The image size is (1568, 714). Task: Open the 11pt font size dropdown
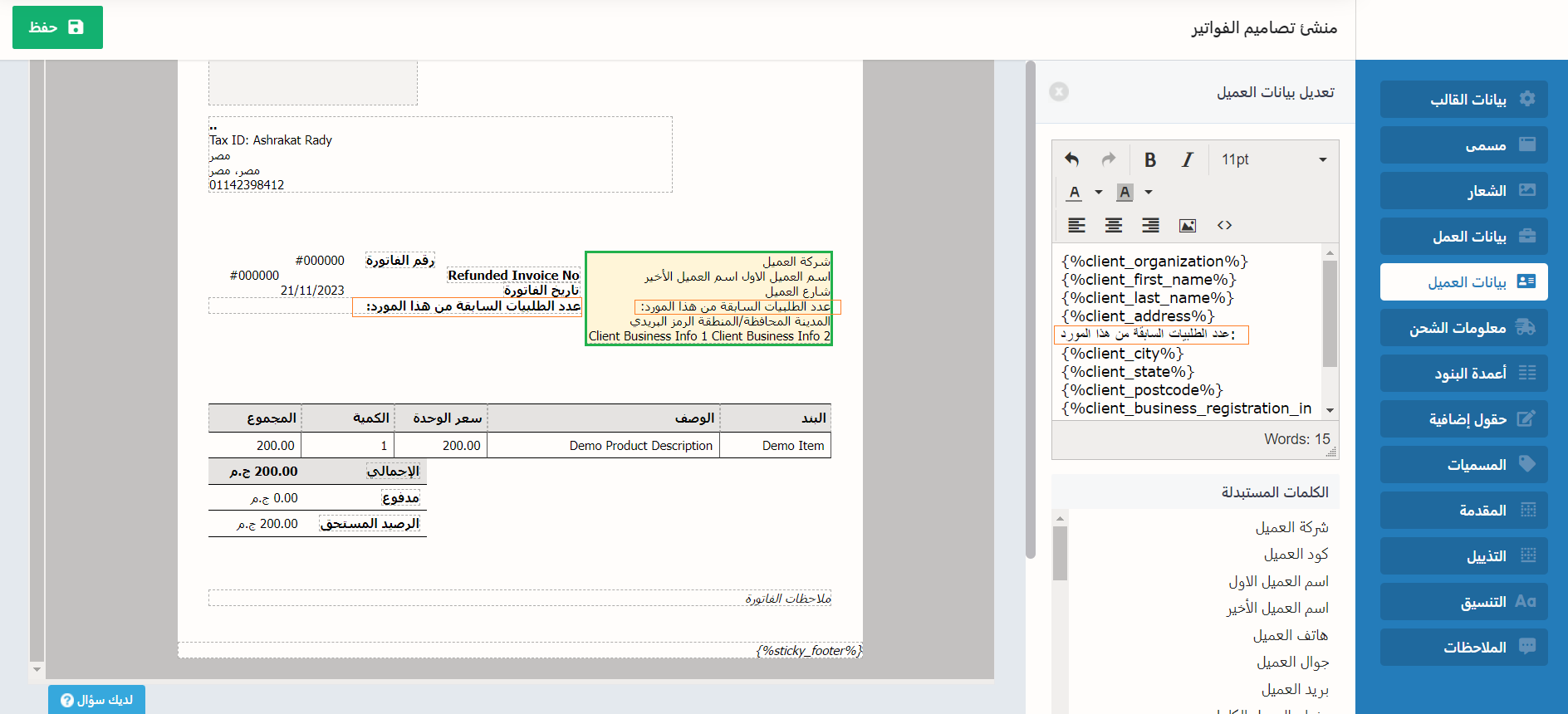[x=1273, y=159]
